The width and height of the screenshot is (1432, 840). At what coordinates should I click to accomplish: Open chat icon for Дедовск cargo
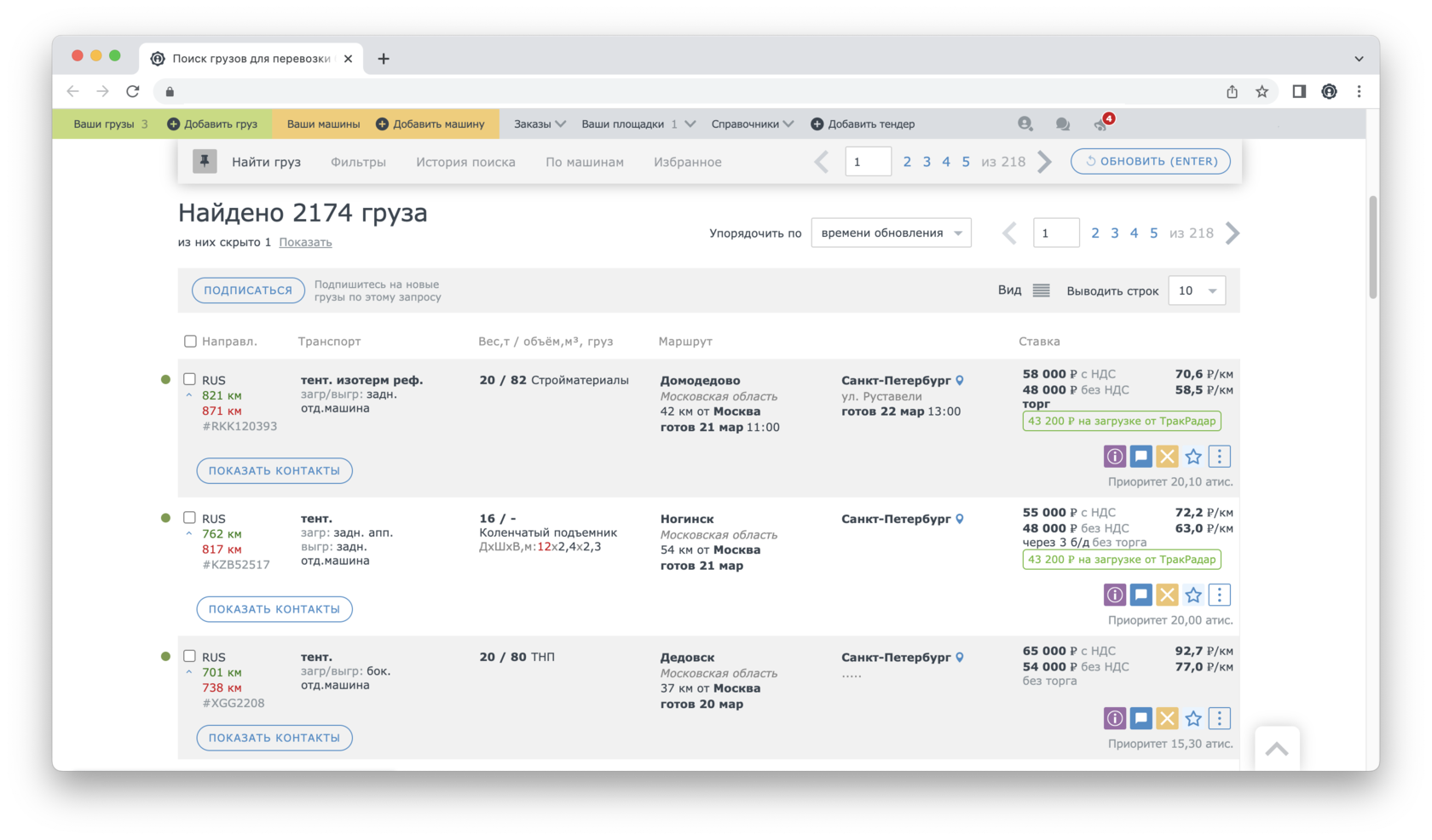tap(1140, 718)
